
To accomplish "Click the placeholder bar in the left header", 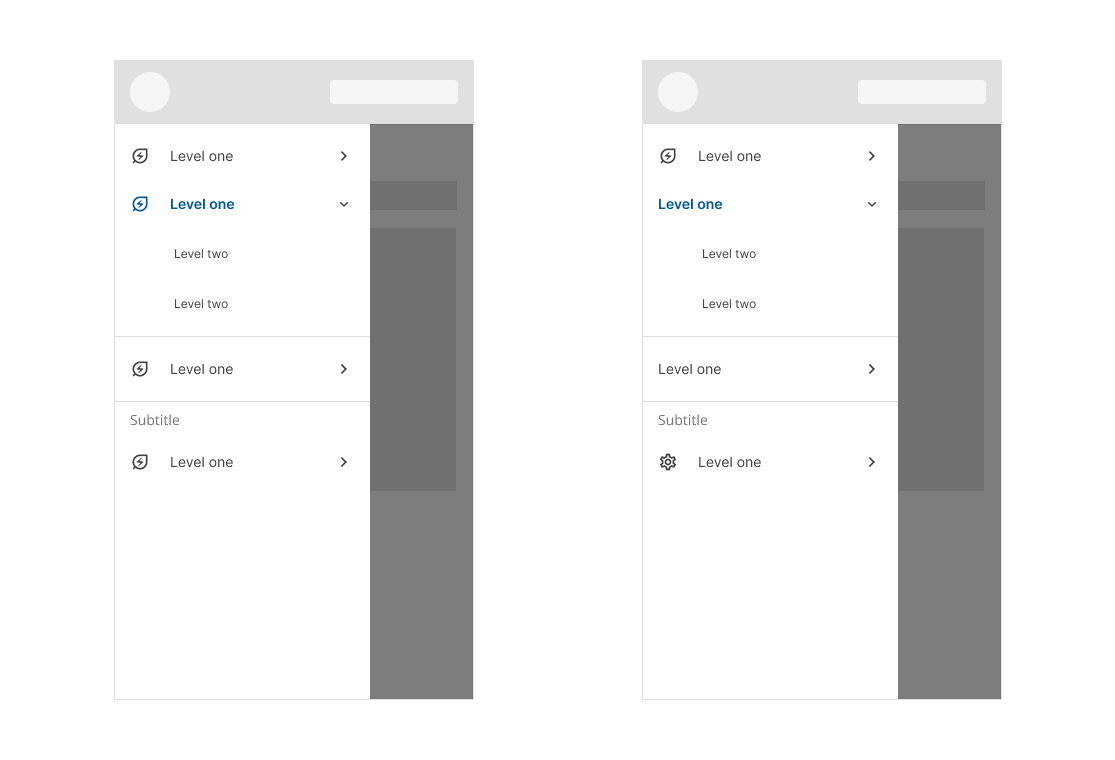I will click(394, 92).
